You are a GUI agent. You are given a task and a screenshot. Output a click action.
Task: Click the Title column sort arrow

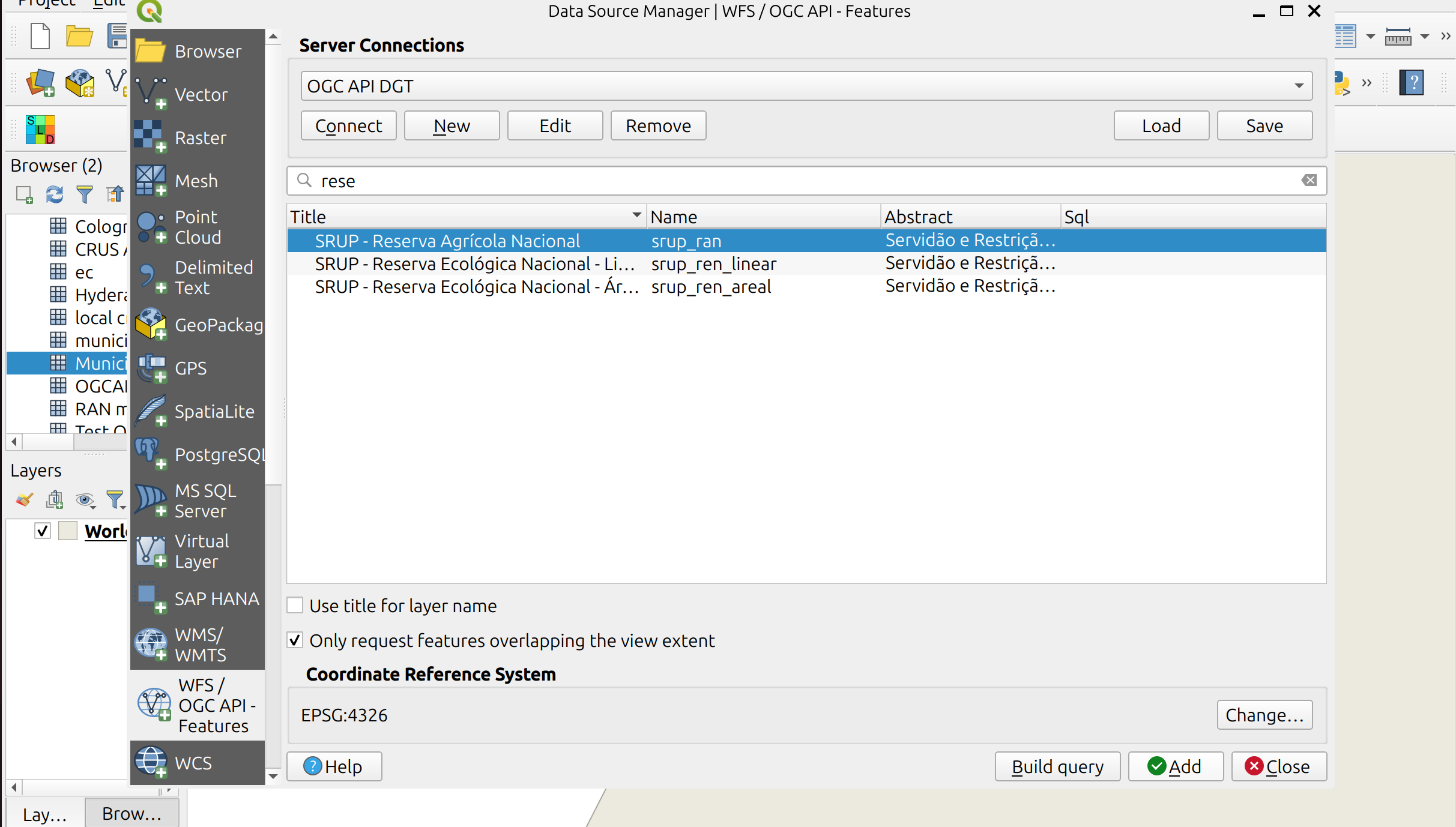pos(636,215)
